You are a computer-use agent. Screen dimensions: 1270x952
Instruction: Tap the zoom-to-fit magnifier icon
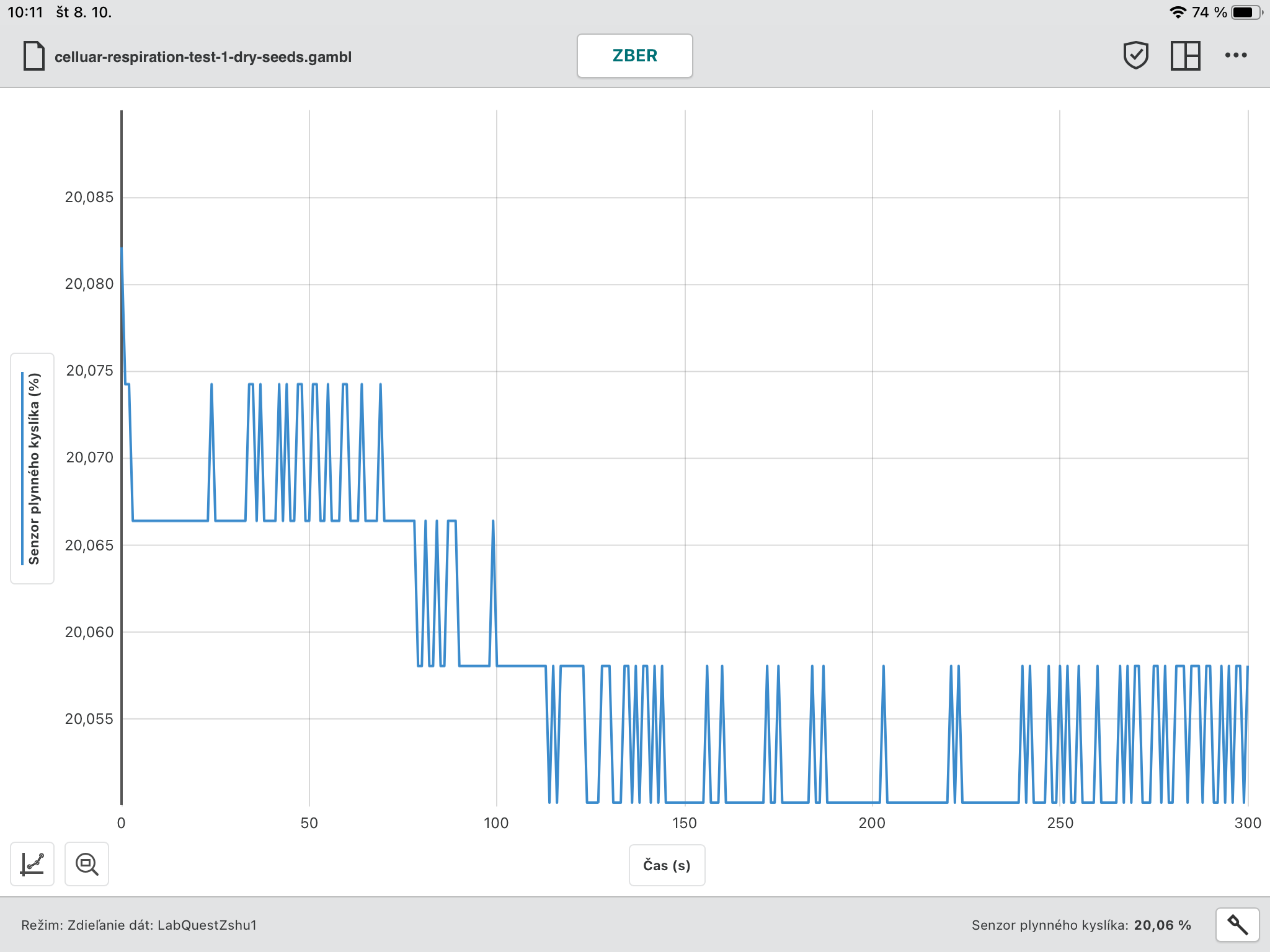click(x=87, y=863)
